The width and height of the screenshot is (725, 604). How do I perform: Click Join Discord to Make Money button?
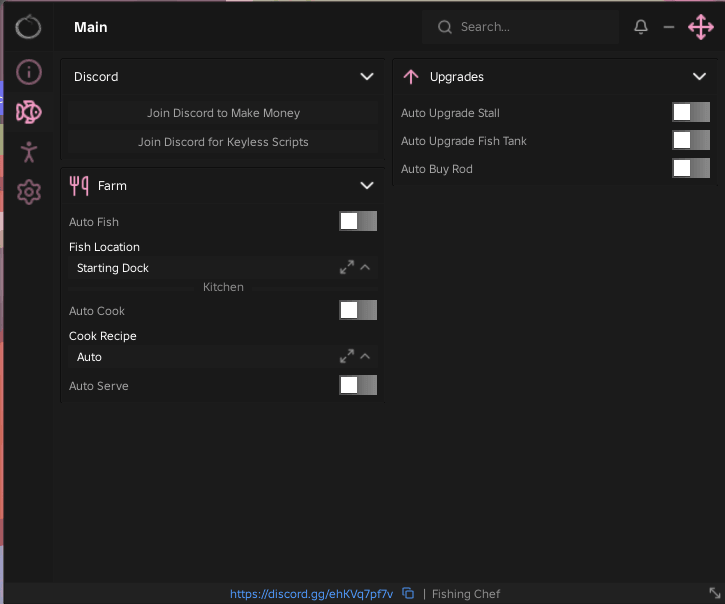[223, 113]
